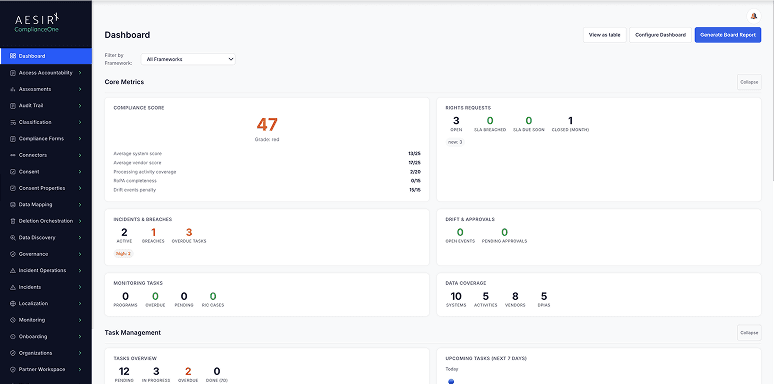Collapse the Core Metrics section

[749, 82]
